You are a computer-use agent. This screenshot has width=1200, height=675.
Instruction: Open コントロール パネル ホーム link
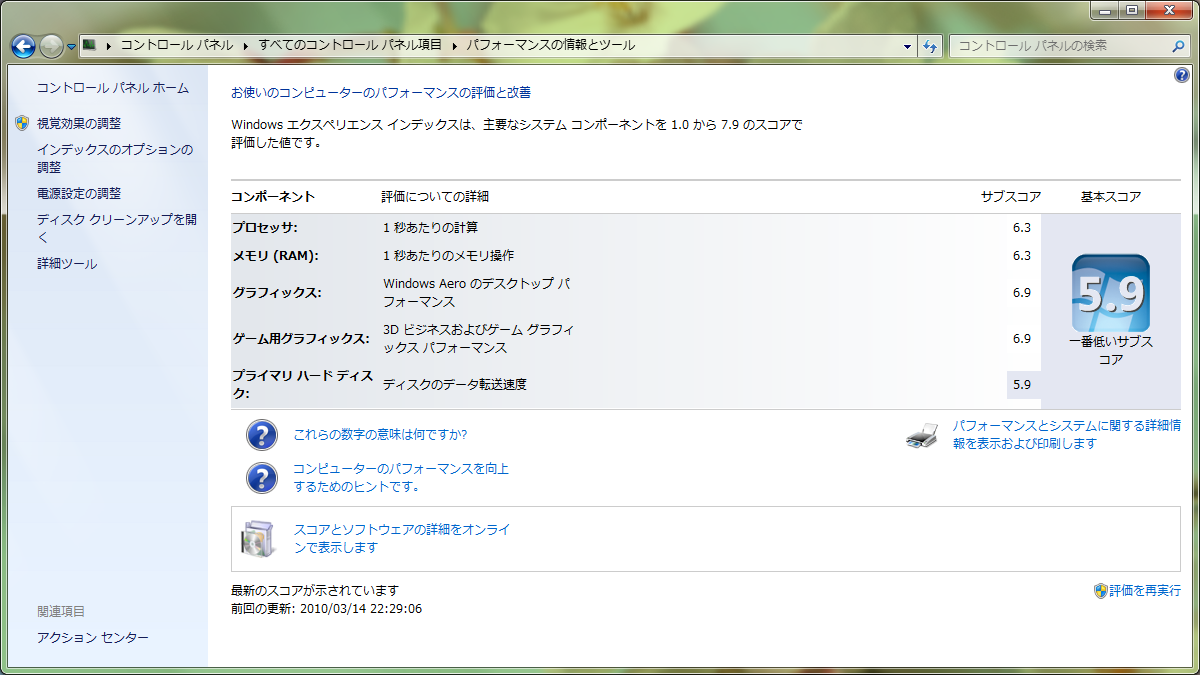pyautogui.click(x=112, y=88)
